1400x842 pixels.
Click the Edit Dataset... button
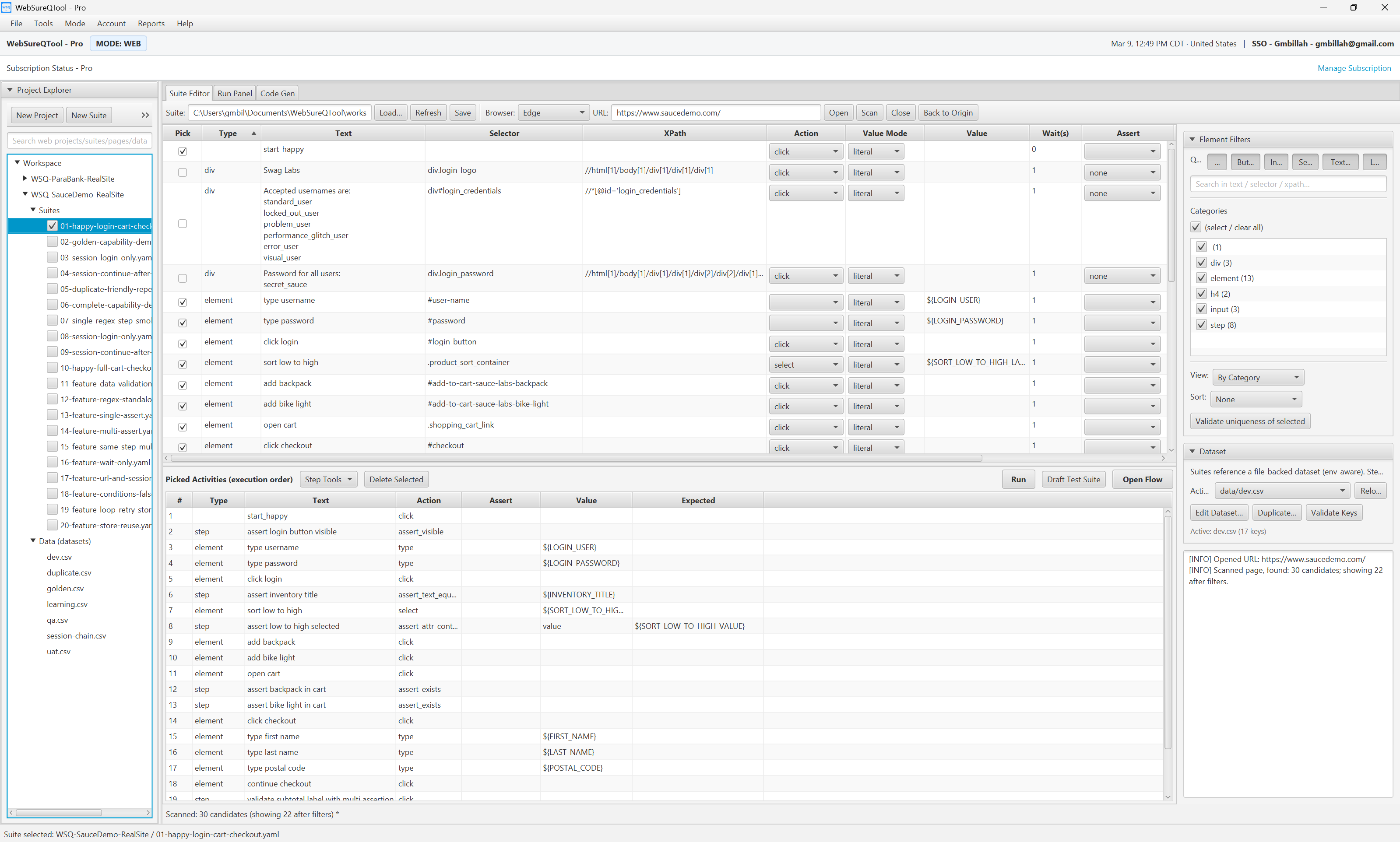1218,512
